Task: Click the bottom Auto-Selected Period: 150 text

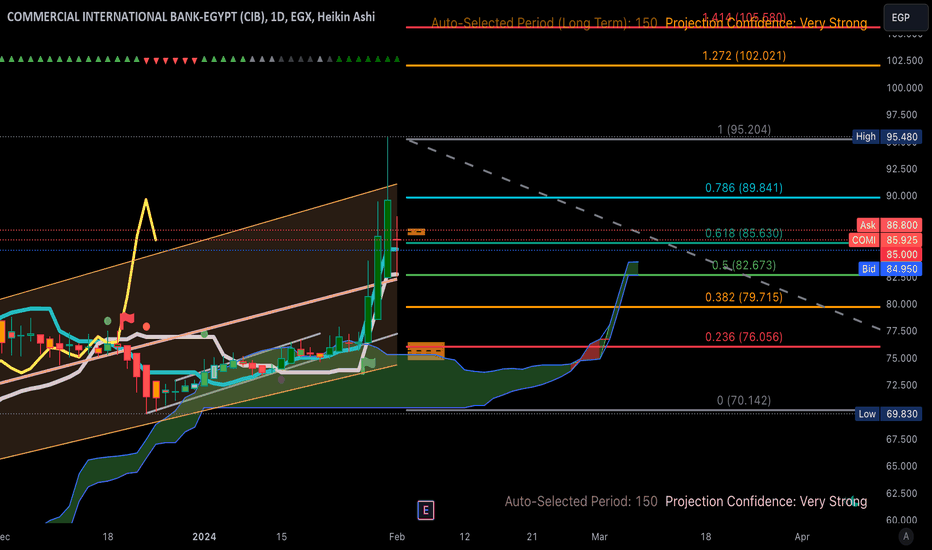Action: [x=581, y=501]
